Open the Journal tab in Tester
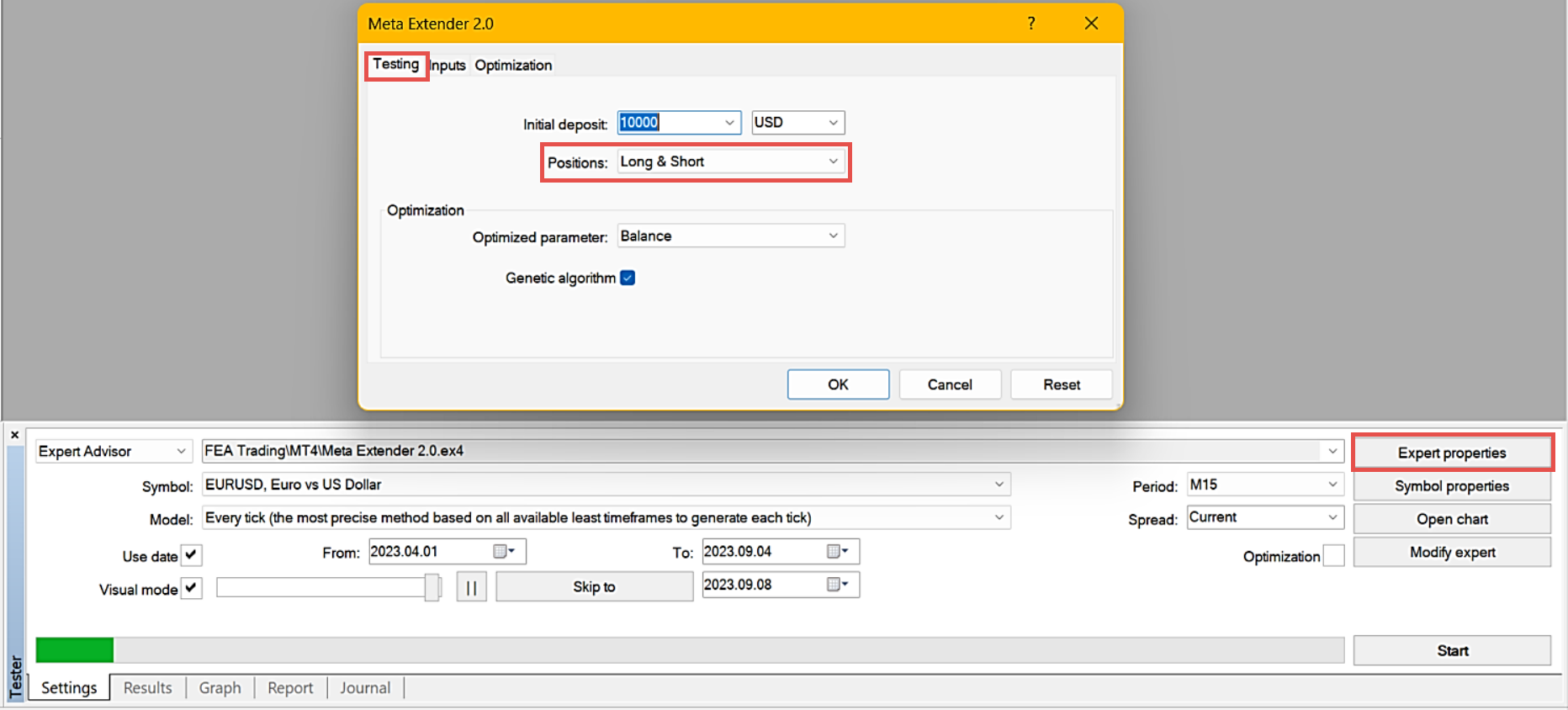1568x710 pixels. pyautogui.click(x=365, y=687)
